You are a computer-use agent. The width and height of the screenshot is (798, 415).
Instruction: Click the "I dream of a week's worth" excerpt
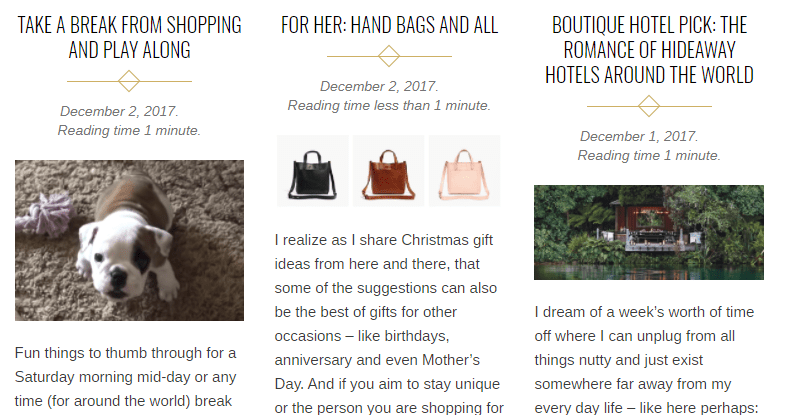pyautogui.click(x=646, y=360)
